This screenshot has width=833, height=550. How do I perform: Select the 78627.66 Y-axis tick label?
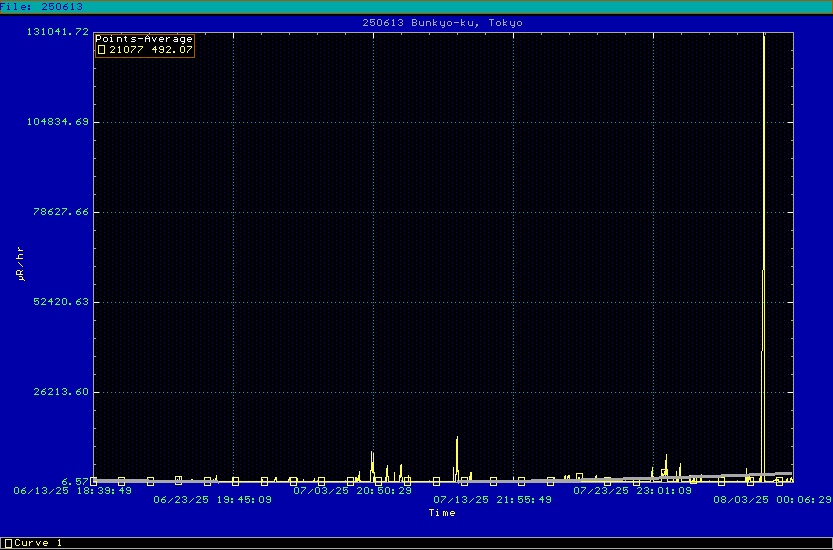coord(61,212)
